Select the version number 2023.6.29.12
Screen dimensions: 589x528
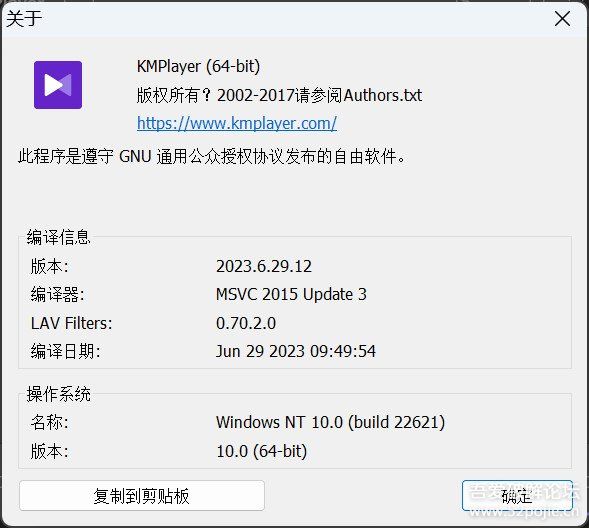(264, 267)
